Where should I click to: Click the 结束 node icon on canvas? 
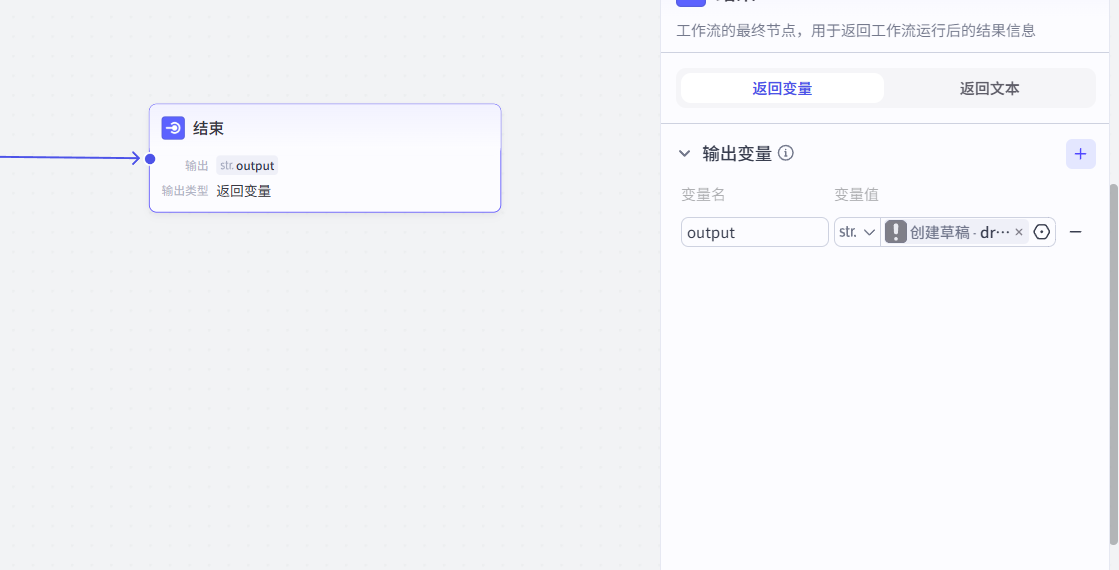[x=173, y=128]
